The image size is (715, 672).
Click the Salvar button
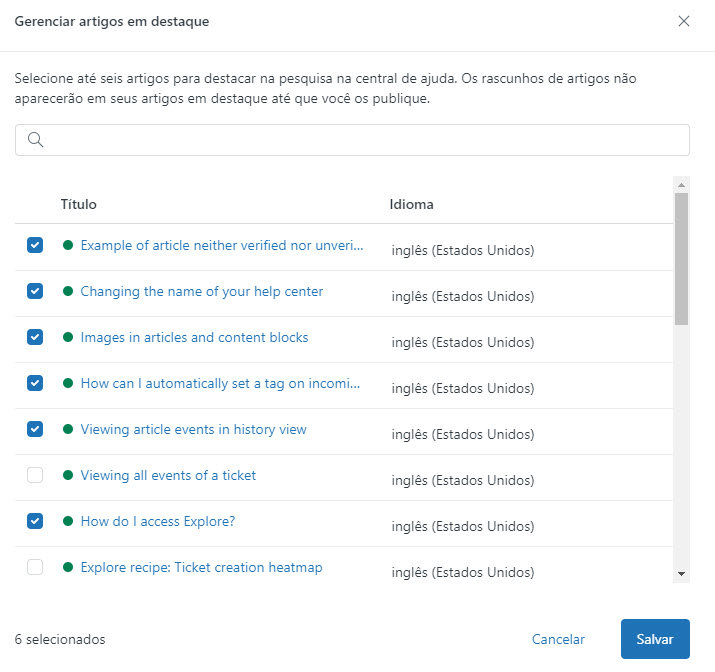click(655, 639)
